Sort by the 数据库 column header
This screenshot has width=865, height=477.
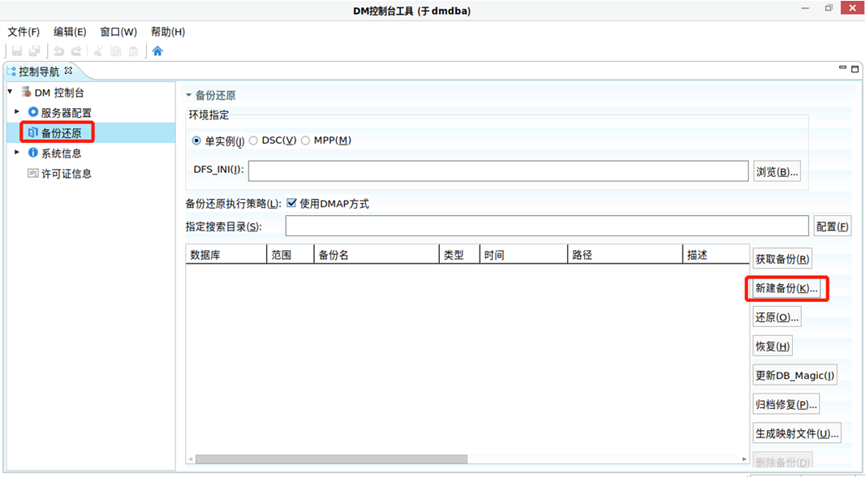226,255
